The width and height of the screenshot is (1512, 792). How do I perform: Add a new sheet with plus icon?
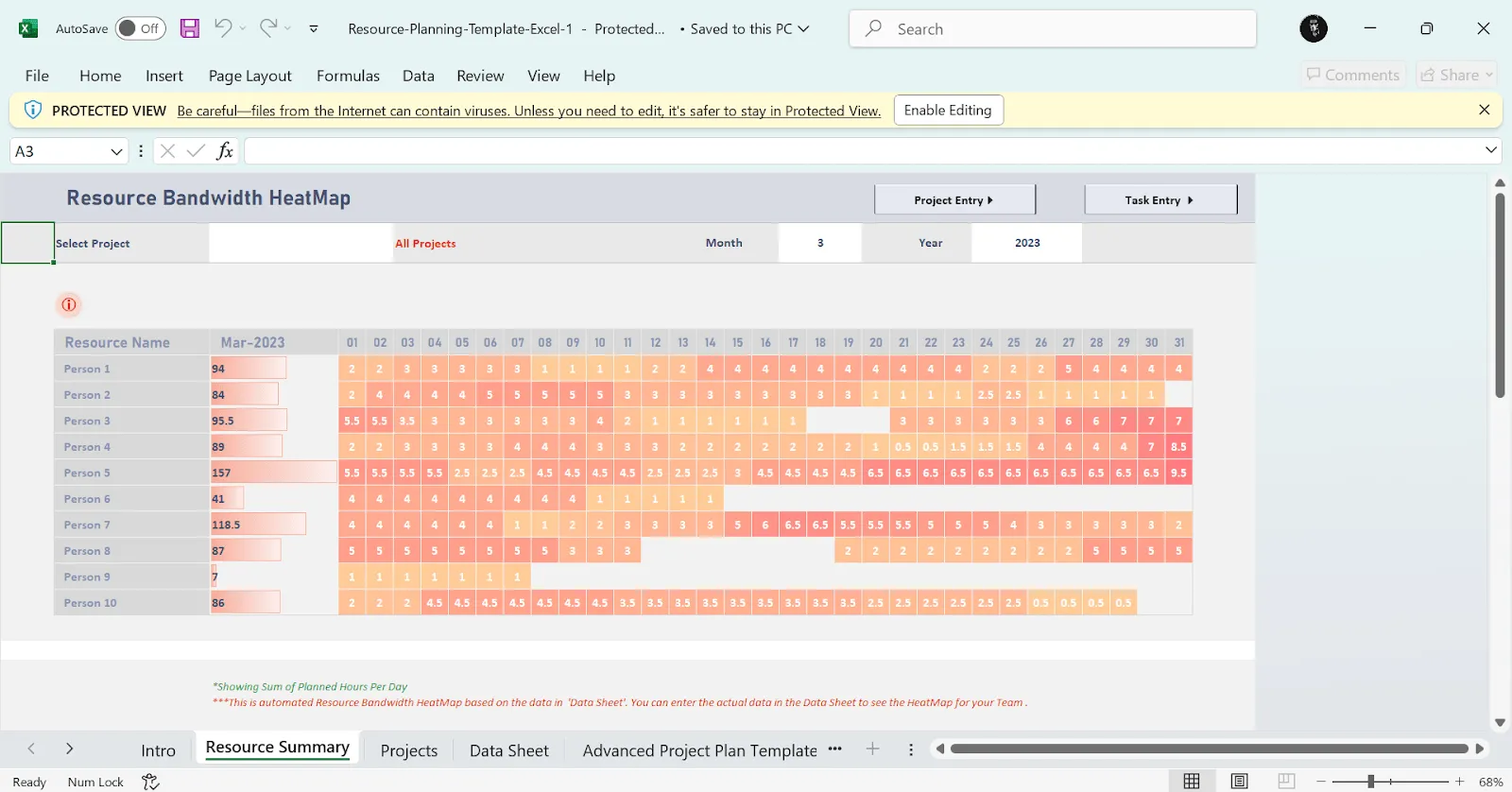tap(872, 749)
